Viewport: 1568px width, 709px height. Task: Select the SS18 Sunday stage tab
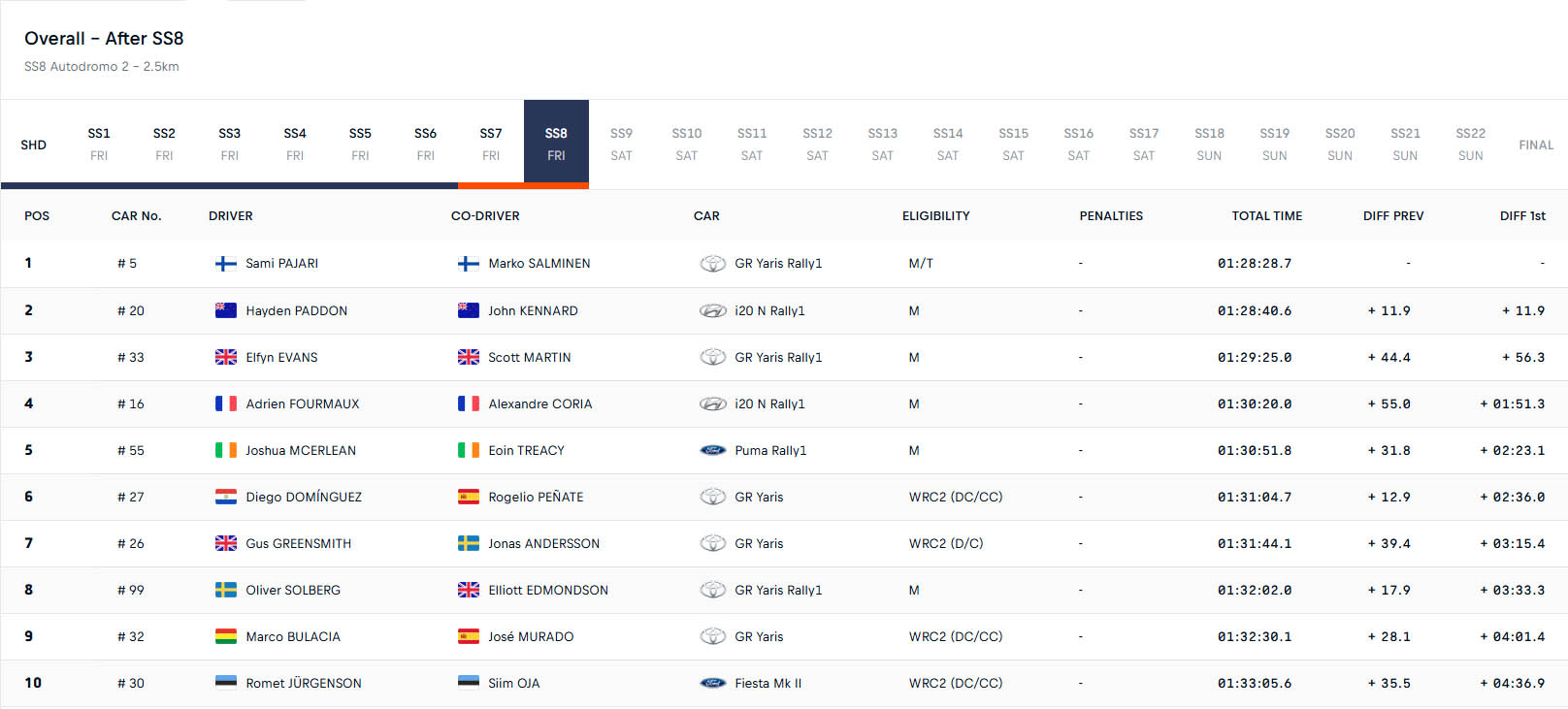[1209, 145]
